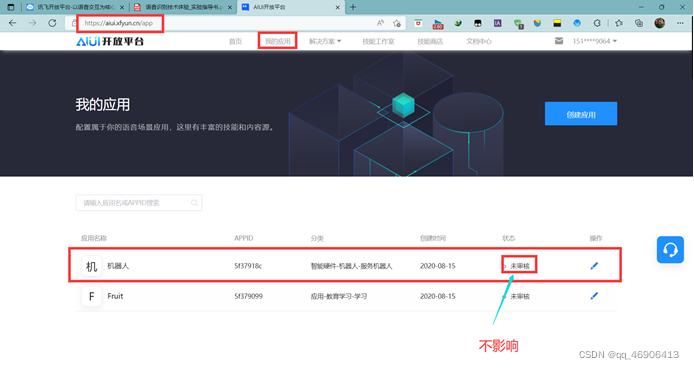Open 文档中心 navigation item
Viewport: 694px width, 369px height.
(478, 41)
